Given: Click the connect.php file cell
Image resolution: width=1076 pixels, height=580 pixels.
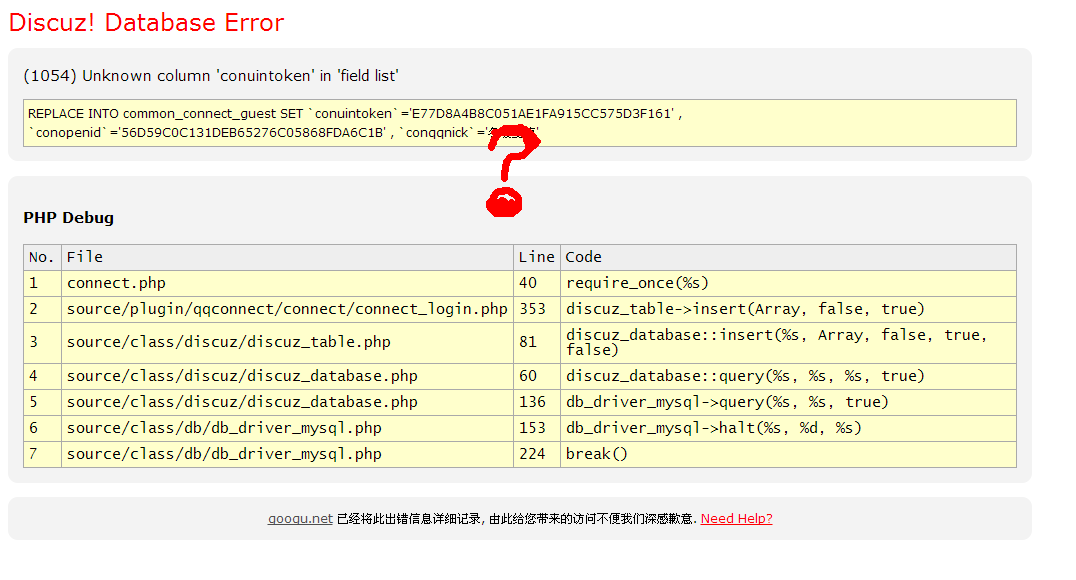Looking at the screenshot, I should [x=287, y=283].
